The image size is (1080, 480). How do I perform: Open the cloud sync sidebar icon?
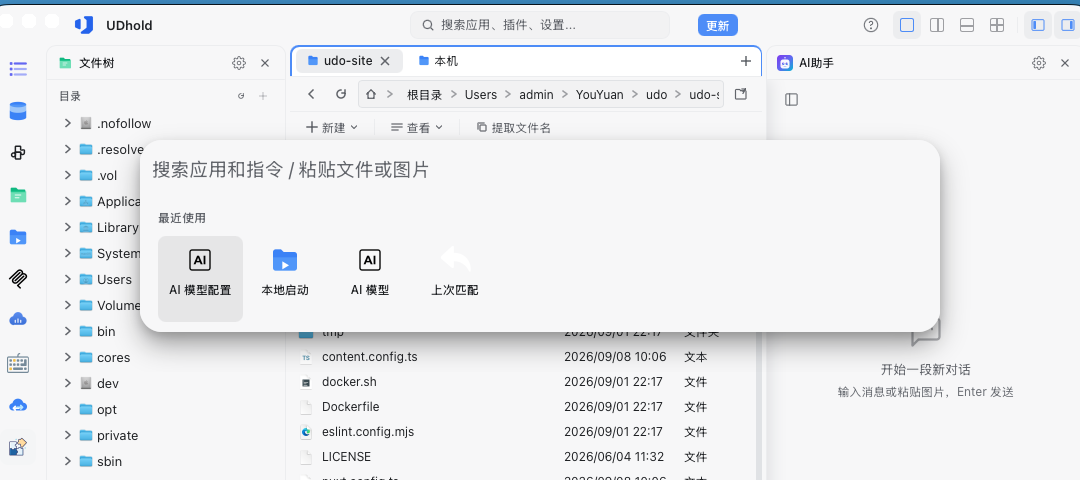[18, 406]
